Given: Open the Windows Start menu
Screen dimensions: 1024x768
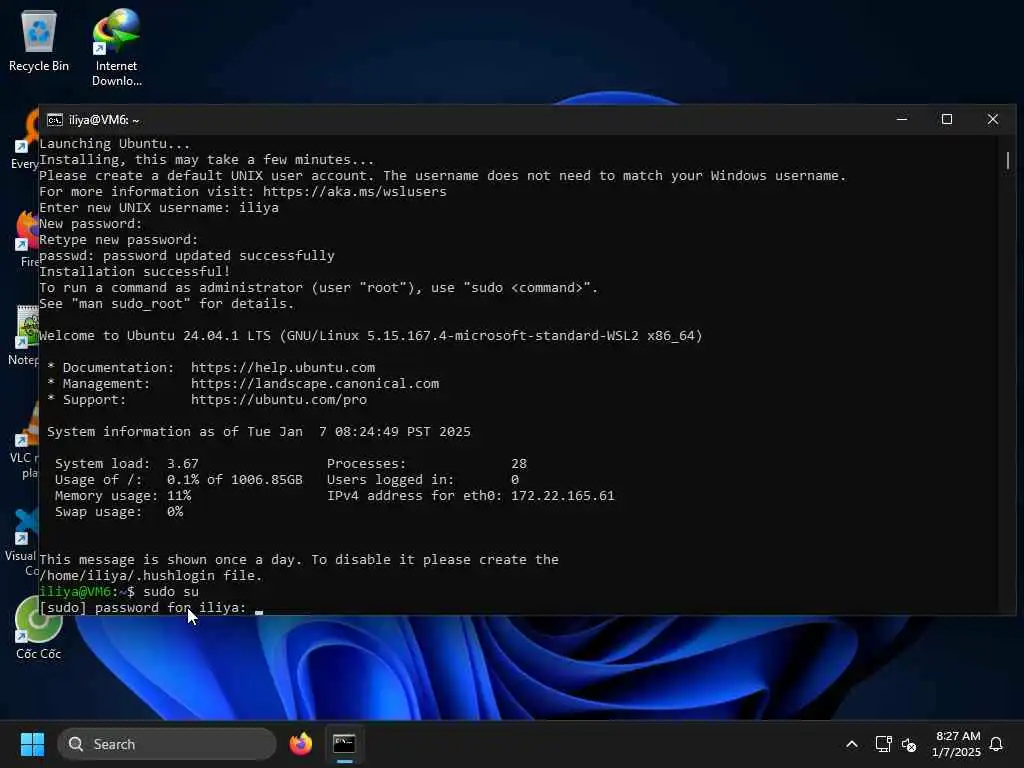Looking at the screenshot, I should click(32, 744).
